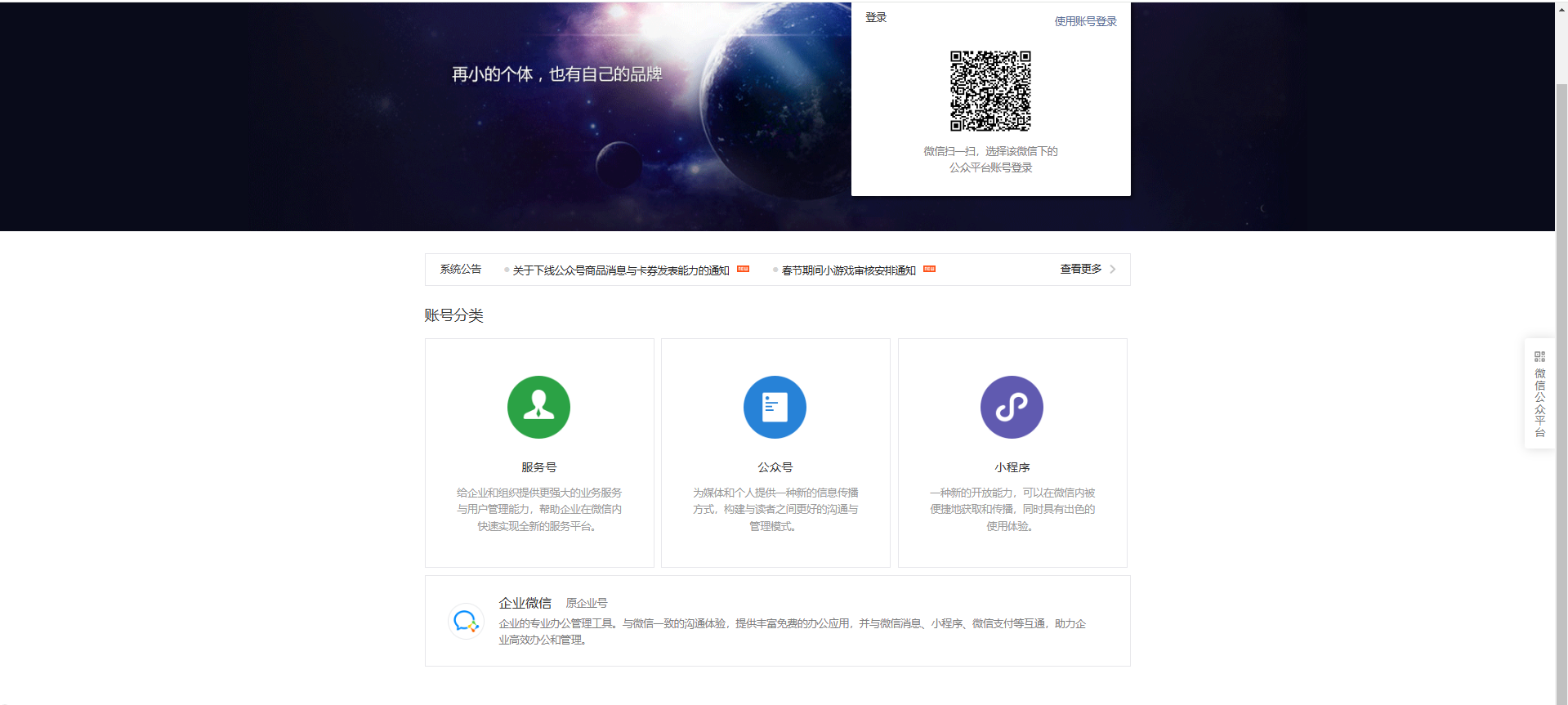Click the login QR code image

(990, 91)
